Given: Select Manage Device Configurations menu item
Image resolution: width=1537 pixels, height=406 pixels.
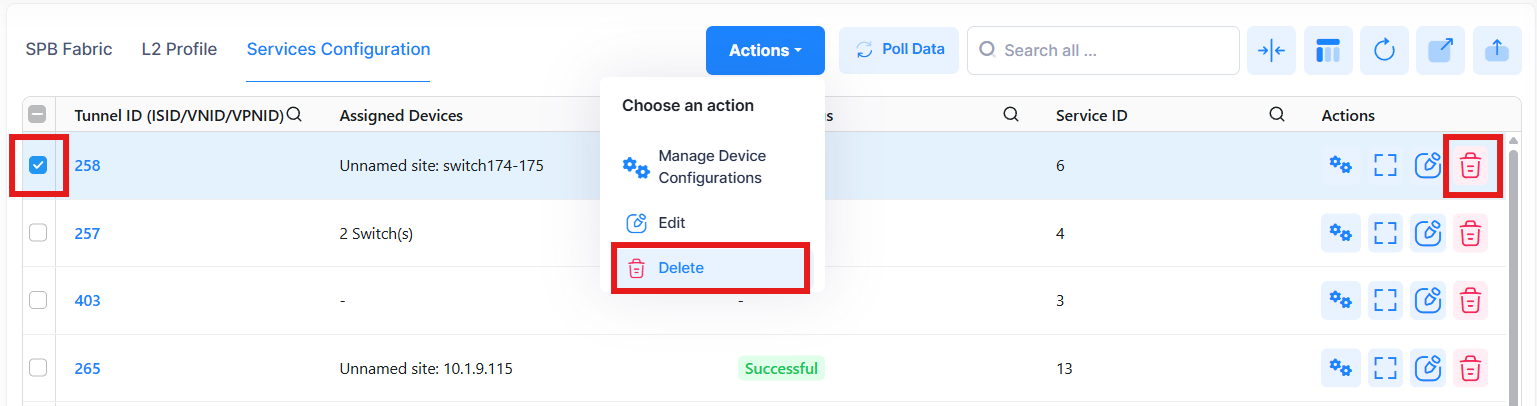Looking at the screenshot, I should [711, 167].
